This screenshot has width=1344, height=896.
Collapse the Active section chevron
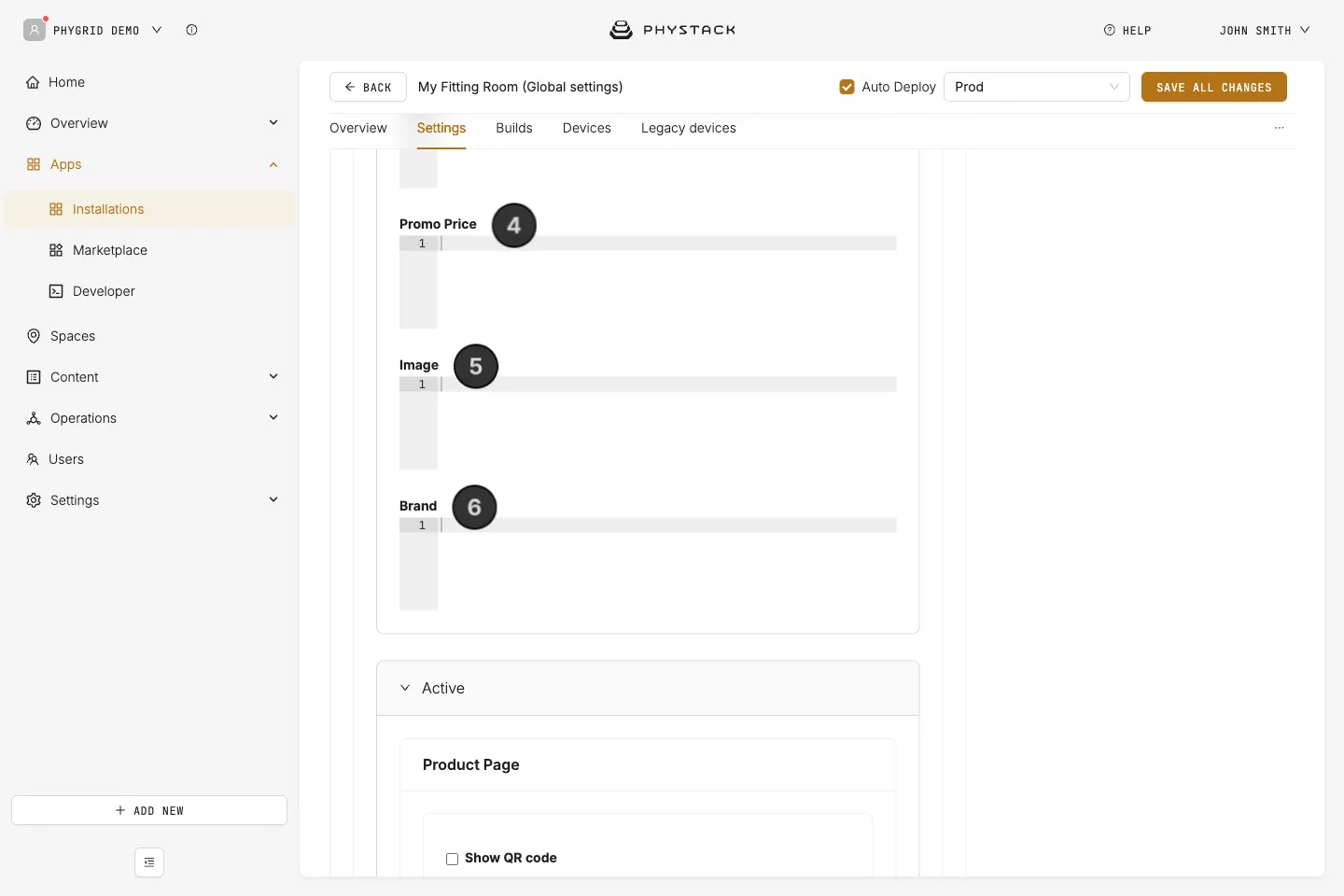click(x=405, y=688)
